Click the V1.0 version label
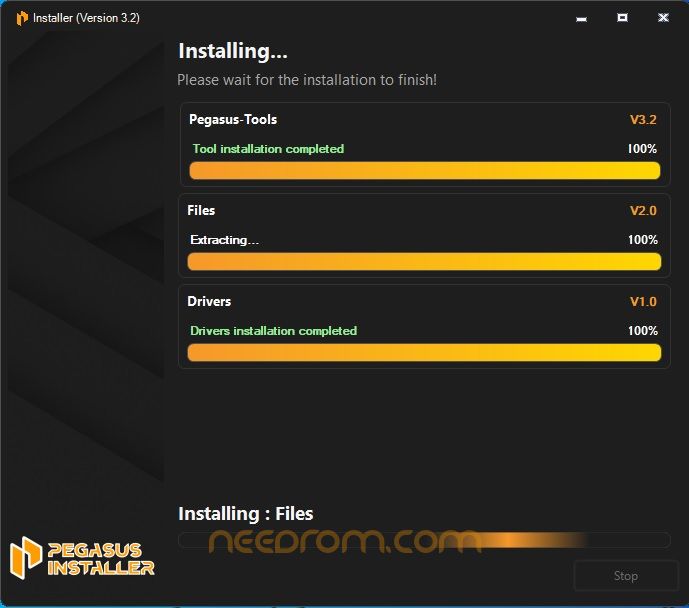 [x=643, y=302]
